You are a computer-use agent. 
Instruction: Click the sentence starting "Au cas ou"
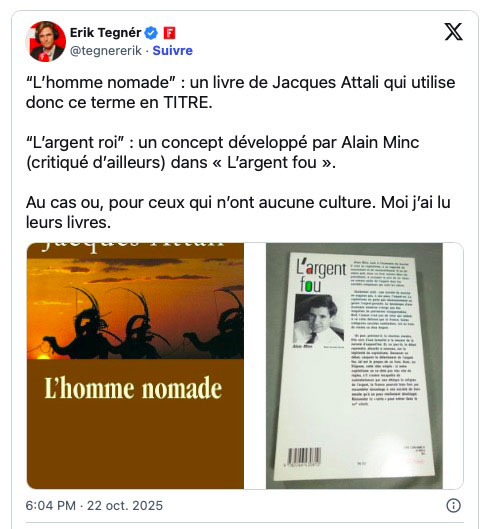[x=238, y=212]
